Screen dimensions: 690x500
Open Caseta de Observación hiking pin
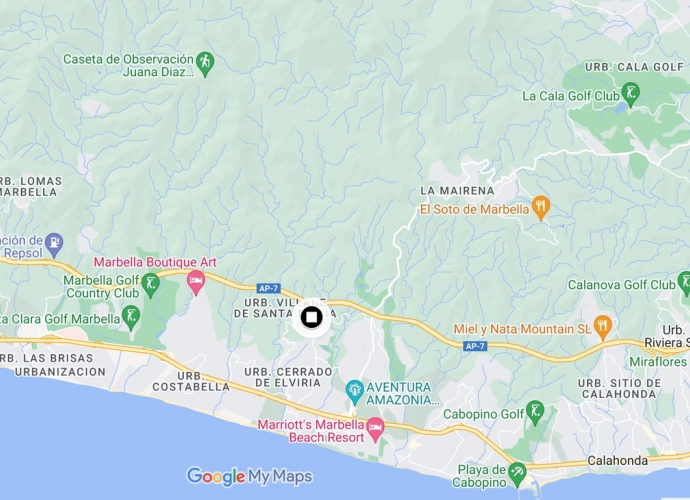[x=205, y=64]
